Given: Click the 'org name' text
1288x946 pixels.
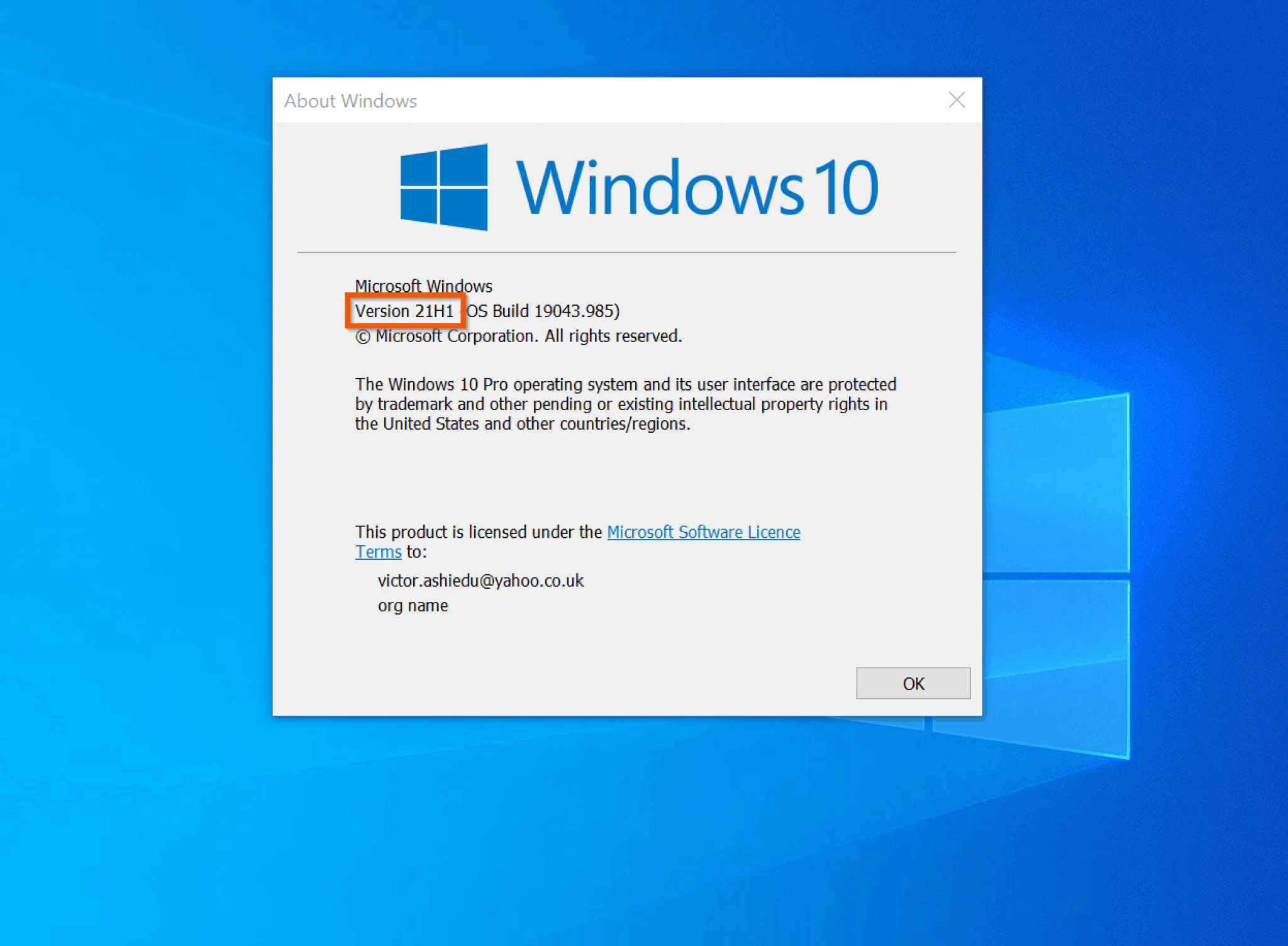Looking at the screenshot, I should click(413, 606).
